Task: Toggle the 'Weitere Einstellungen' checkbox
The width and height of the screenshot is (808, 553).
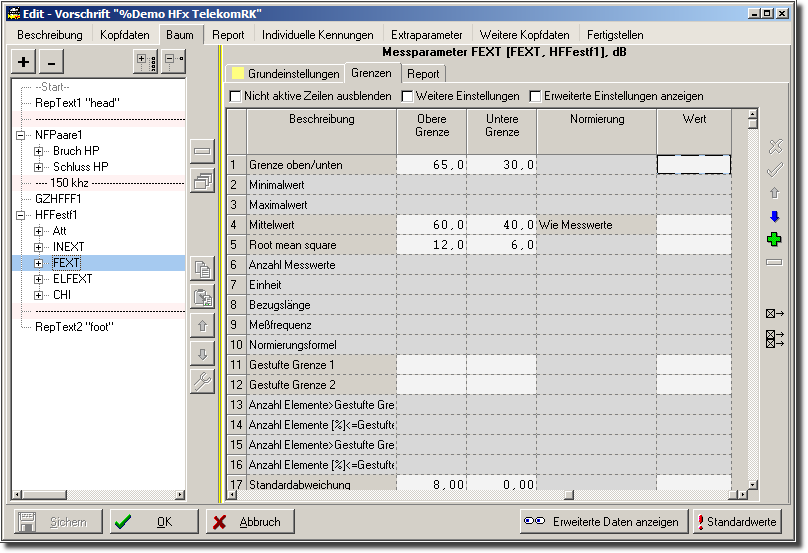Action: coord(408,97)
